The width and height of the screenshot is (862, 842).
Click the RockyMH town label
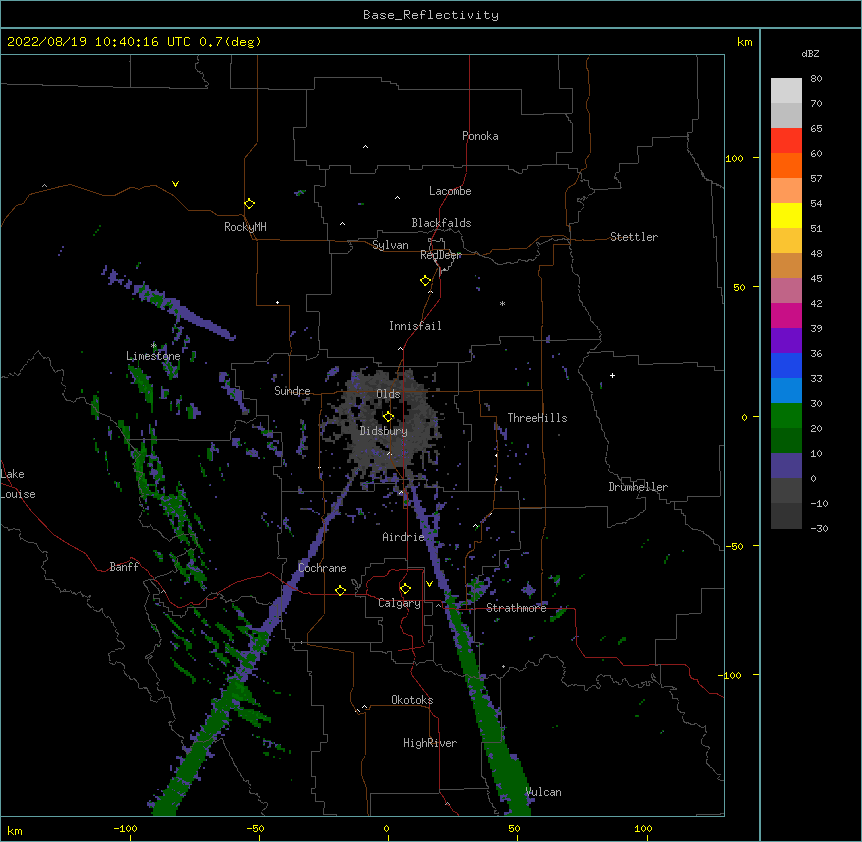(245, 227)
